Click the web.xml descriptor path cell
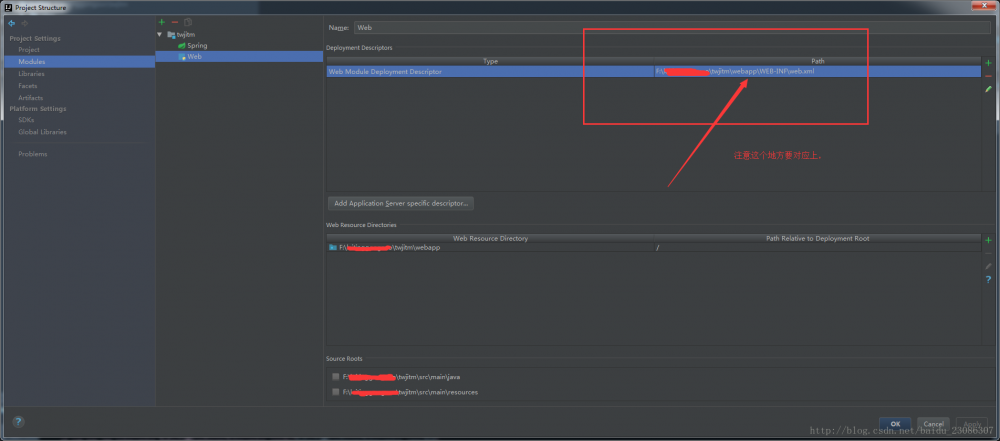Viewport: 1000px width, 441px height. (817, 72)
